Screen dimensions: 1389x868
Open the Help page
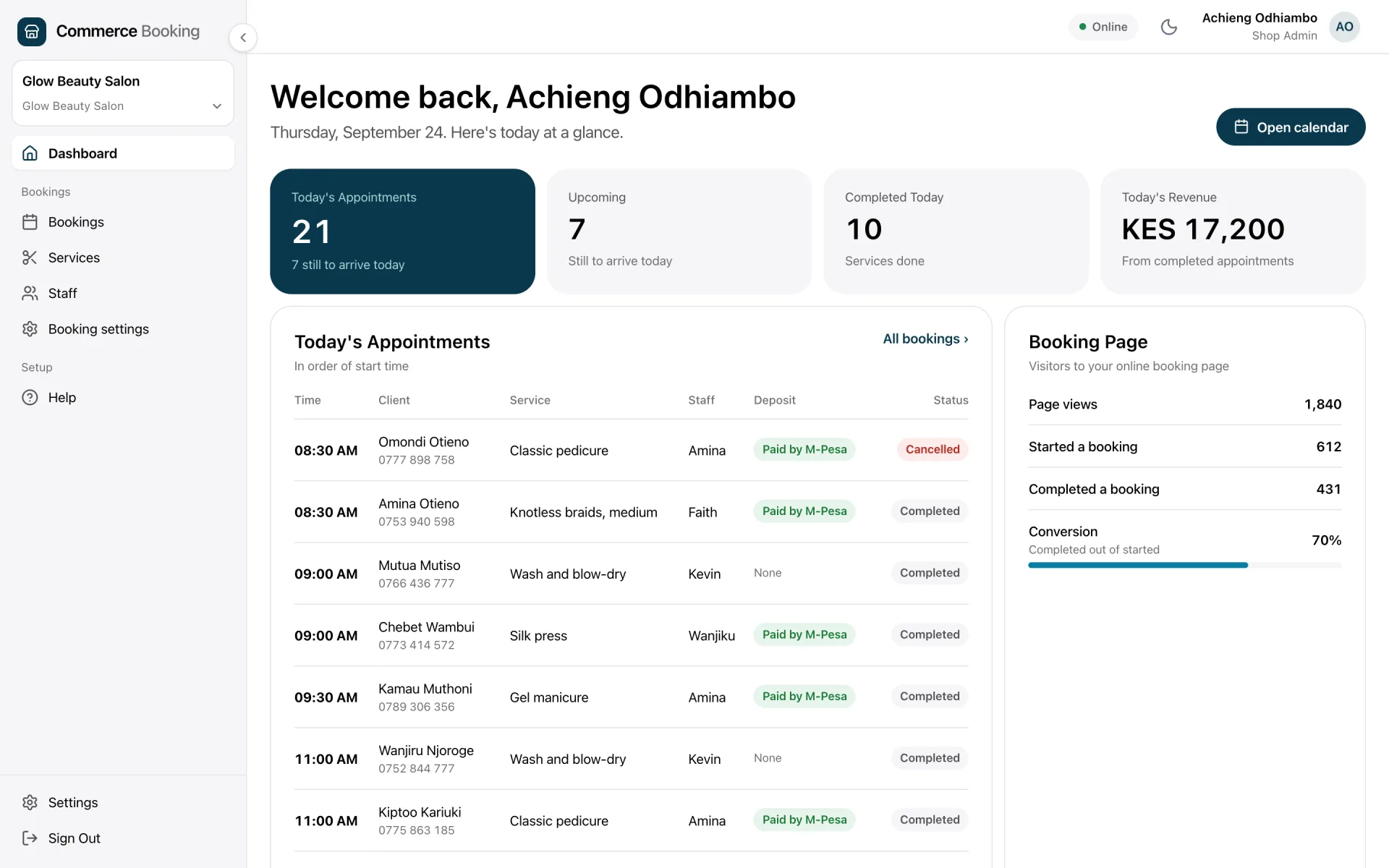pos(62,397)
